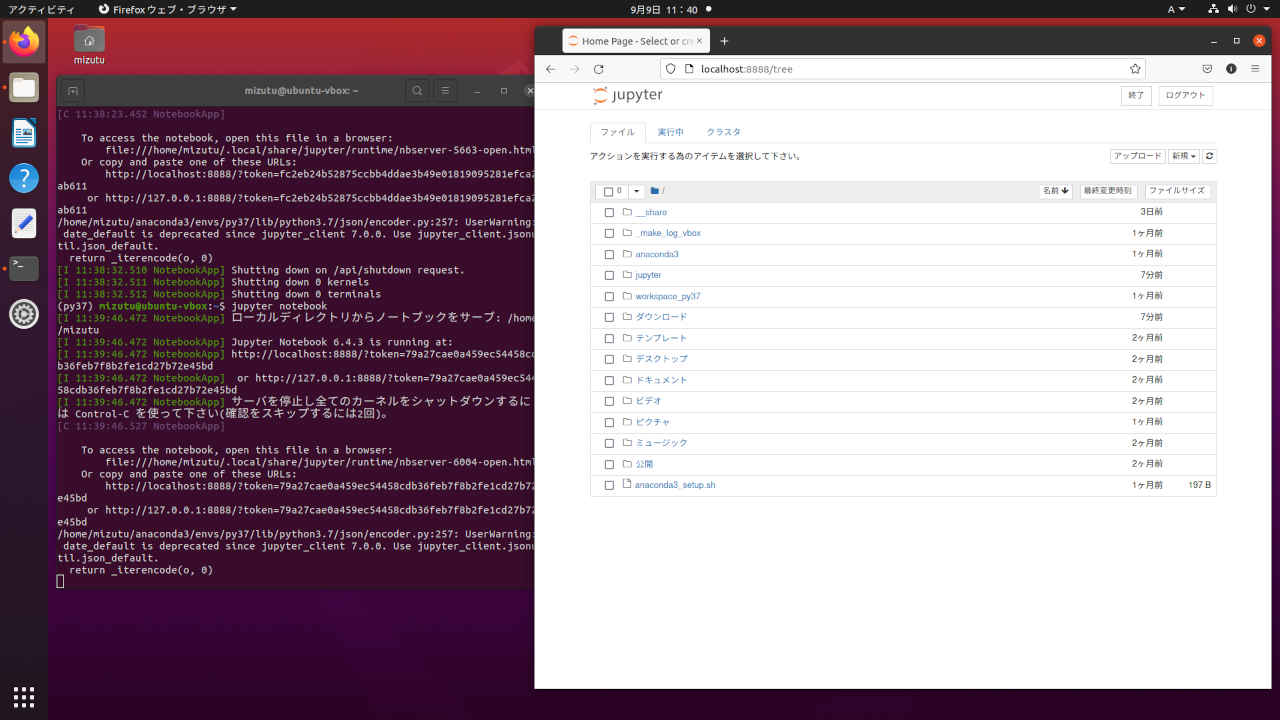Refresh the Jupyter notebook file list
Viewport: 1280px width, 720px height.
[x=1210, y=156]
